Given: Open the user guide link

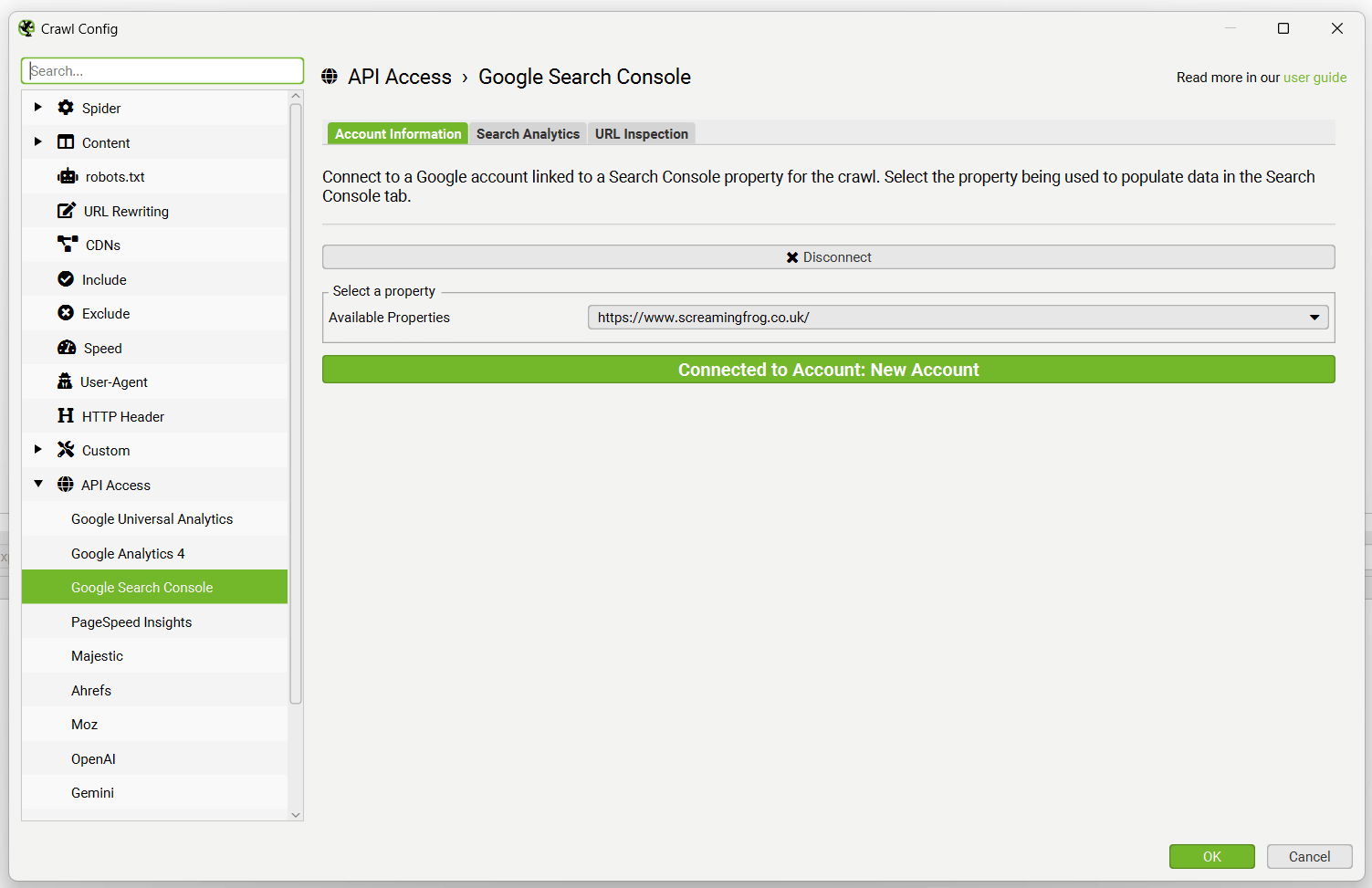Looking at the screenshot, I should [1314, 78].
